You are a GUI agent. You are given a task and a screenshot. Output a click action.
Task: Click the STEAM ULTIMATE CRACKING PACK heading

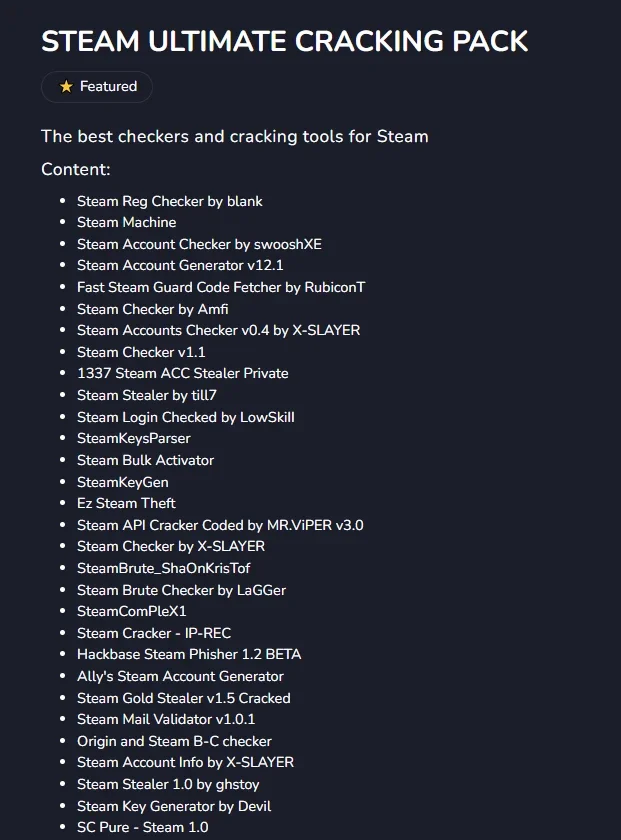pos(285,41)
